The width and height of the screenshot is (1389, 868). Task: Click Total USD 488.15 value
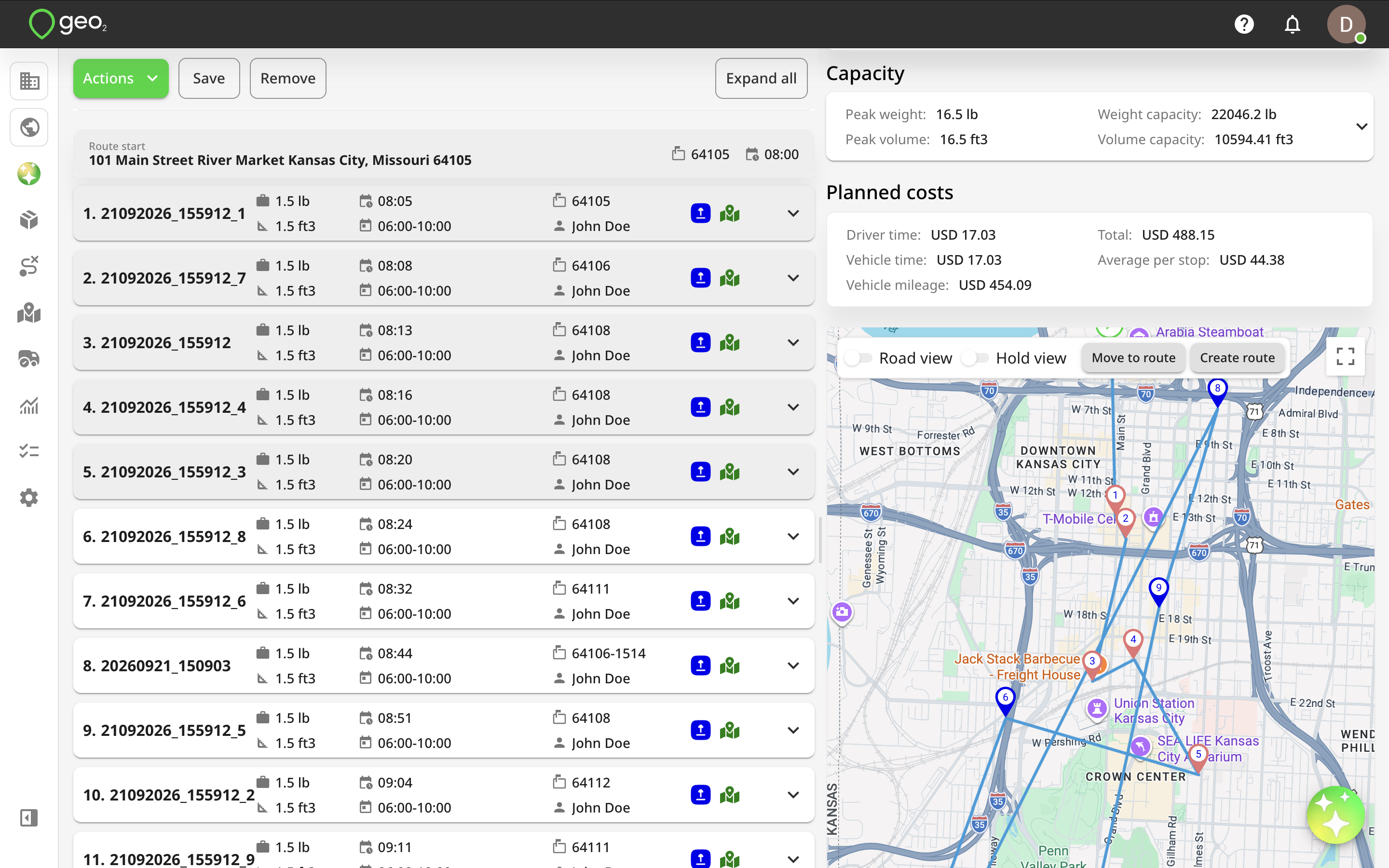point(1178,235)
